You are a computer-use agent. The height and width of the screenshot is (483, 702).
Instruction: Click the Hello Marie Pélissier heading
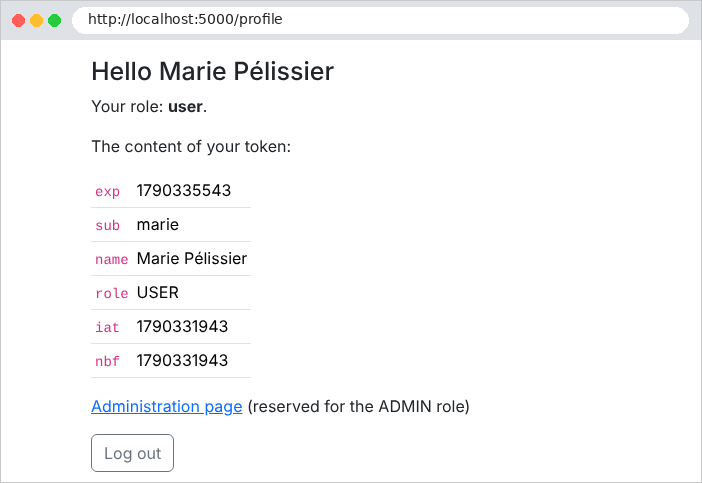[x=213, y=71]
